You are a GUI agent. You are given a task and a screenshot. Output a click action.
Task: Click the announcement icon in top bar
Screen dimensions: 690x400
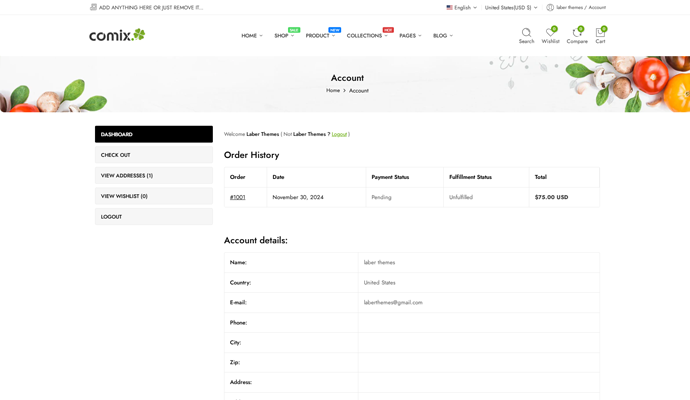93,7
